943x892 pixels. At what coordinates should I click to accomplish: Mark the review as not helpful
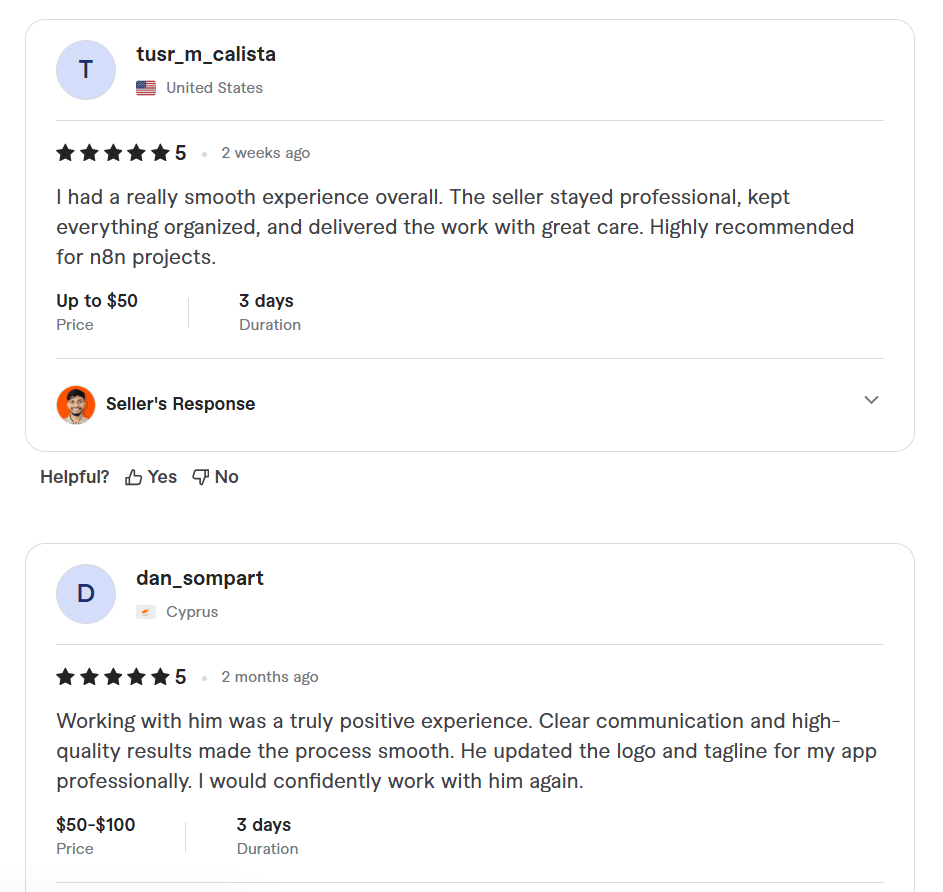pos(214,477)
